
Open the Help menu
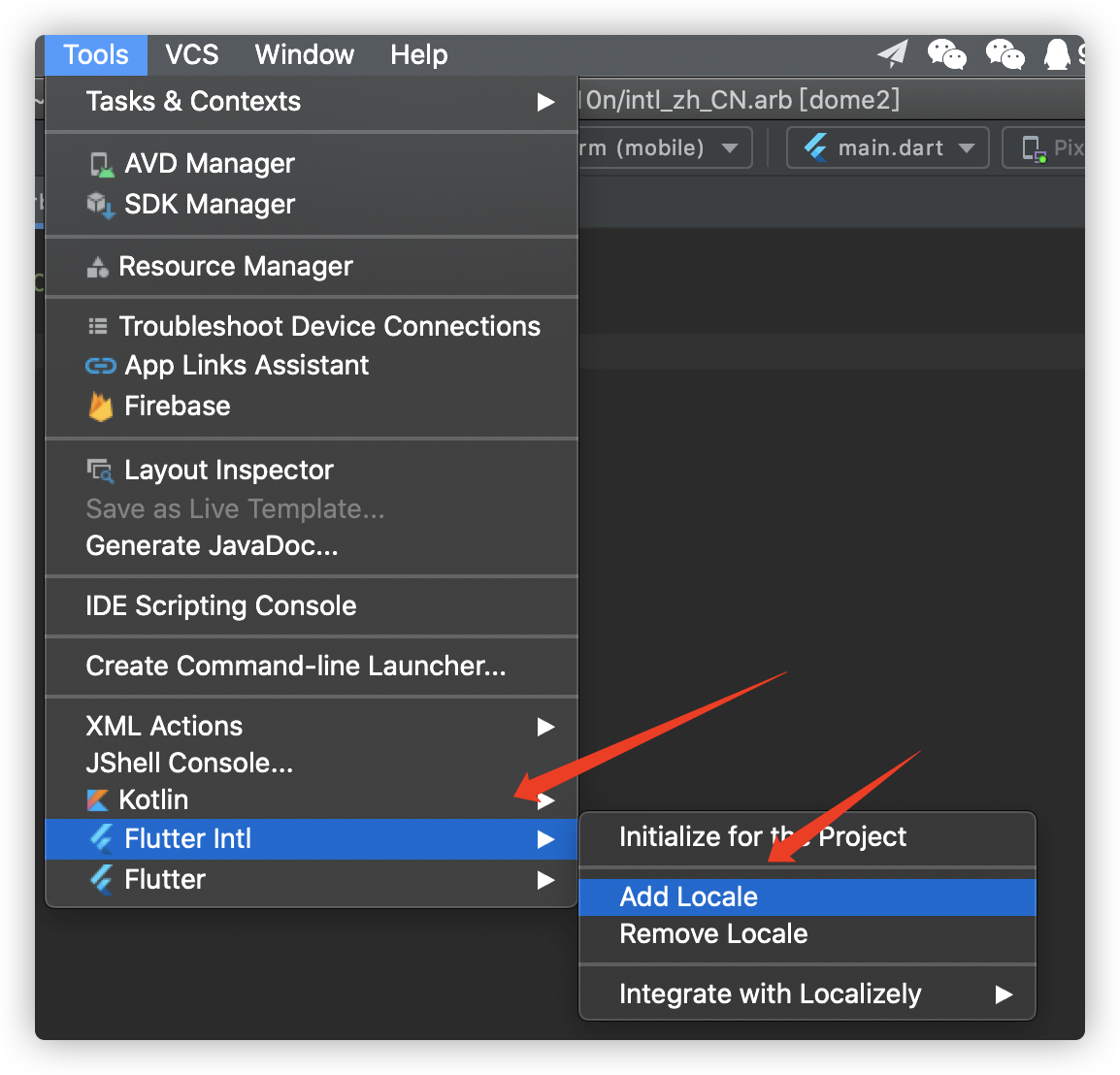pos(418,55)
